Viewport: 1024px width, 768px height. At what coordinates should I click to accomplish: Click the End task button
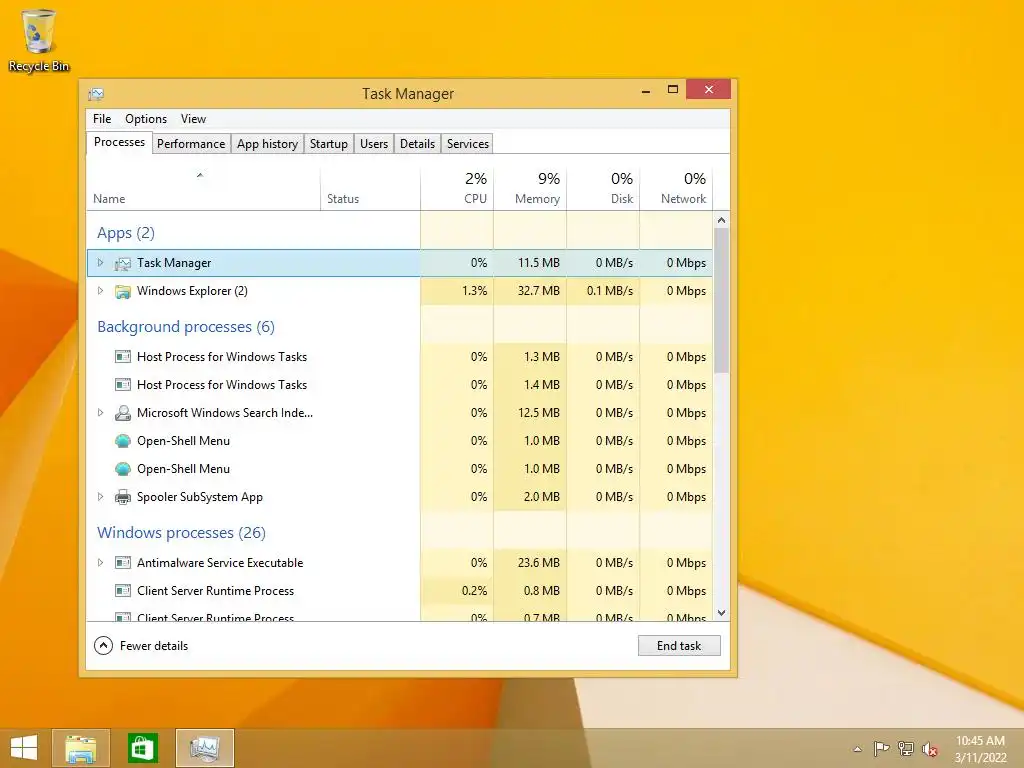pyautogui.click(x=679, y=646)
